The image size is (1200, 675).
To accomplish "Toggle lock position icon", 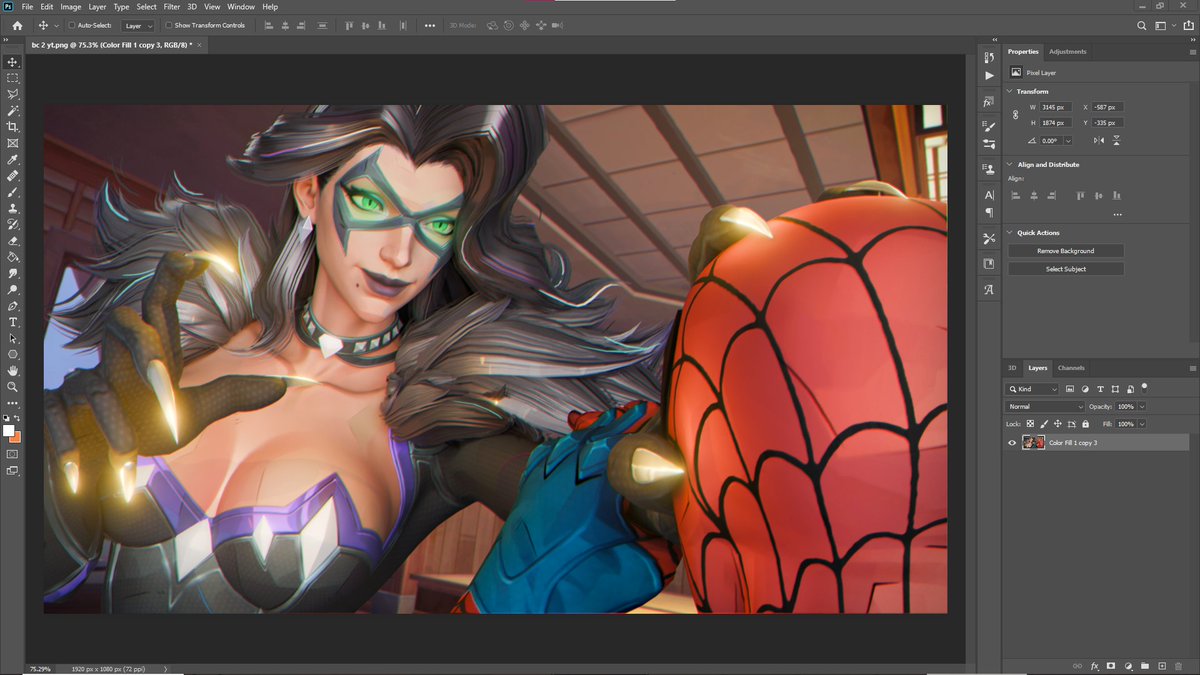I will [1058, 424].
